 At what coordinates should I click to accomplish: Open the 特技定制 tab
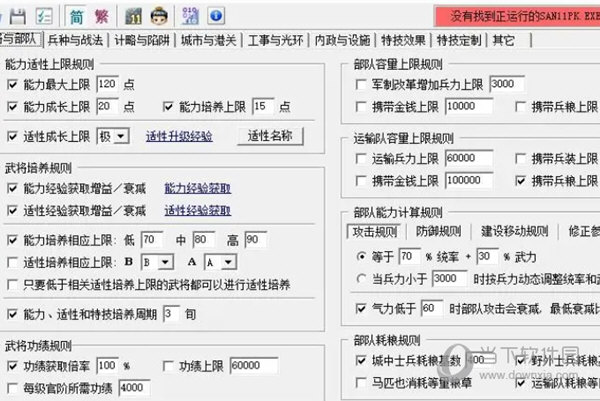tap(459, 40)
